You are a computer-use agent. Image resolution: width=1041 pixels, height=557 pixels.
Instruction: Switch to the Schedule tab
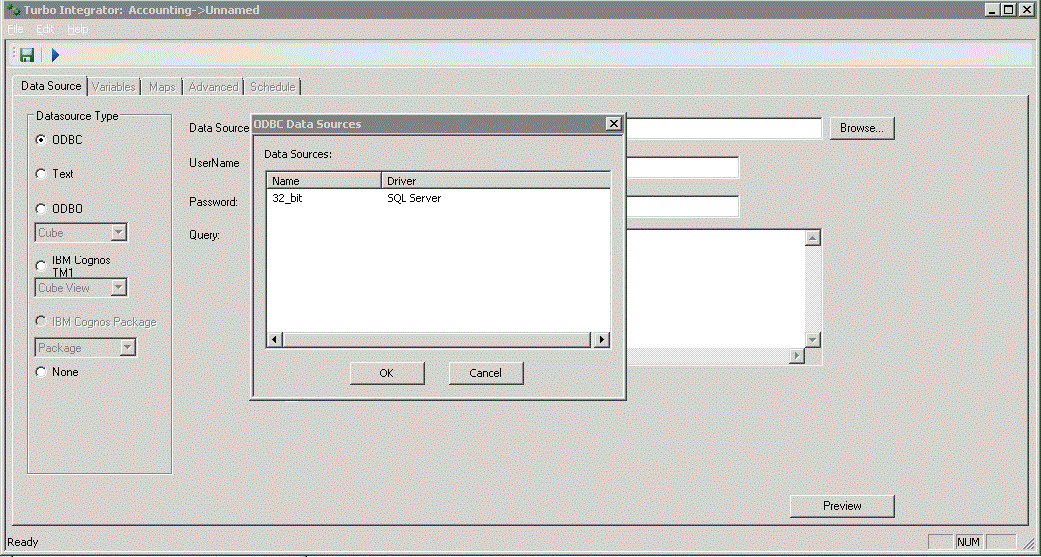(273, 87)
